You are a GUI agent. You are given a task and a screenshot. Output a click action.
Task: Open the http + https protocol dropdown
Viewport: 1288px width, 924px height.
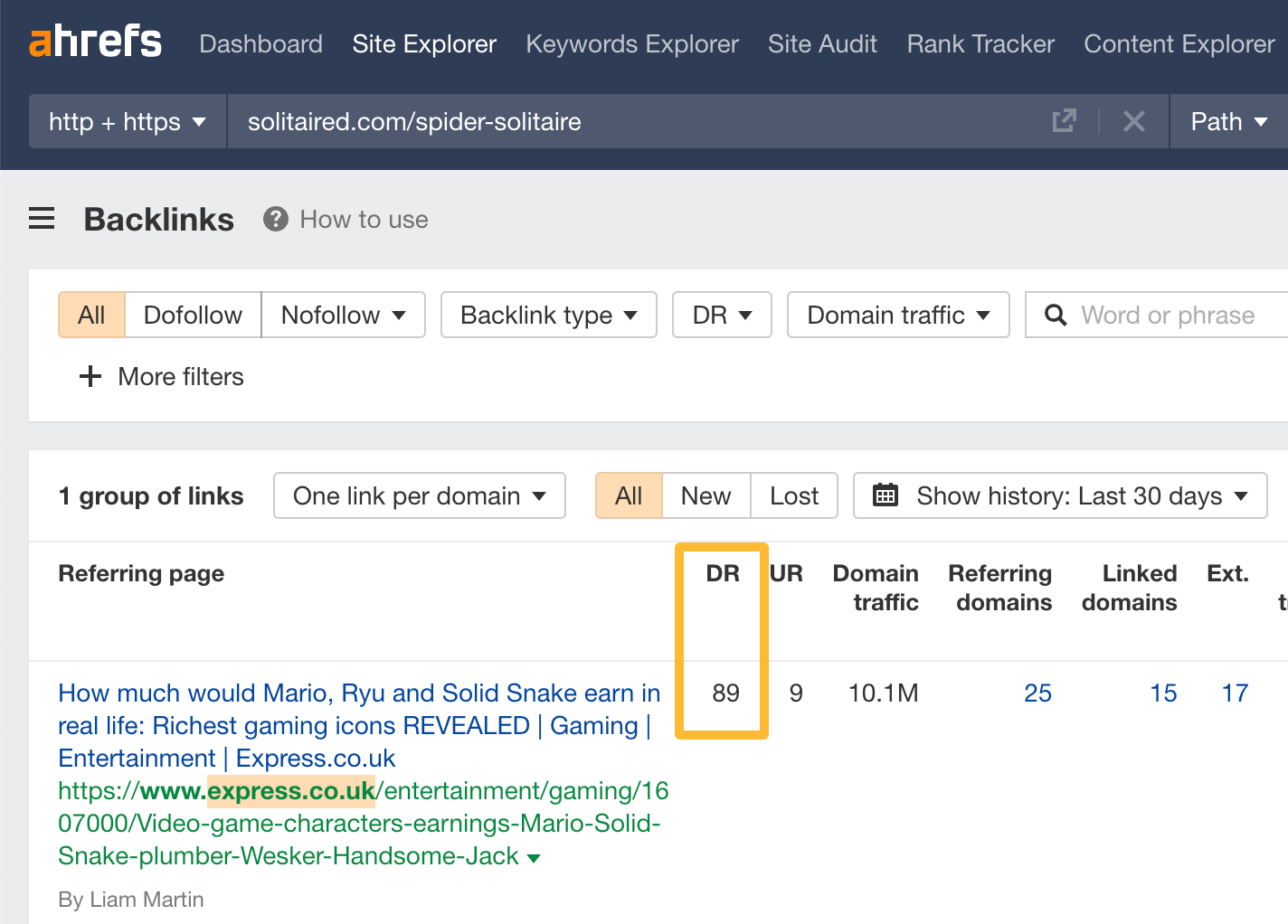pos(127,121)
